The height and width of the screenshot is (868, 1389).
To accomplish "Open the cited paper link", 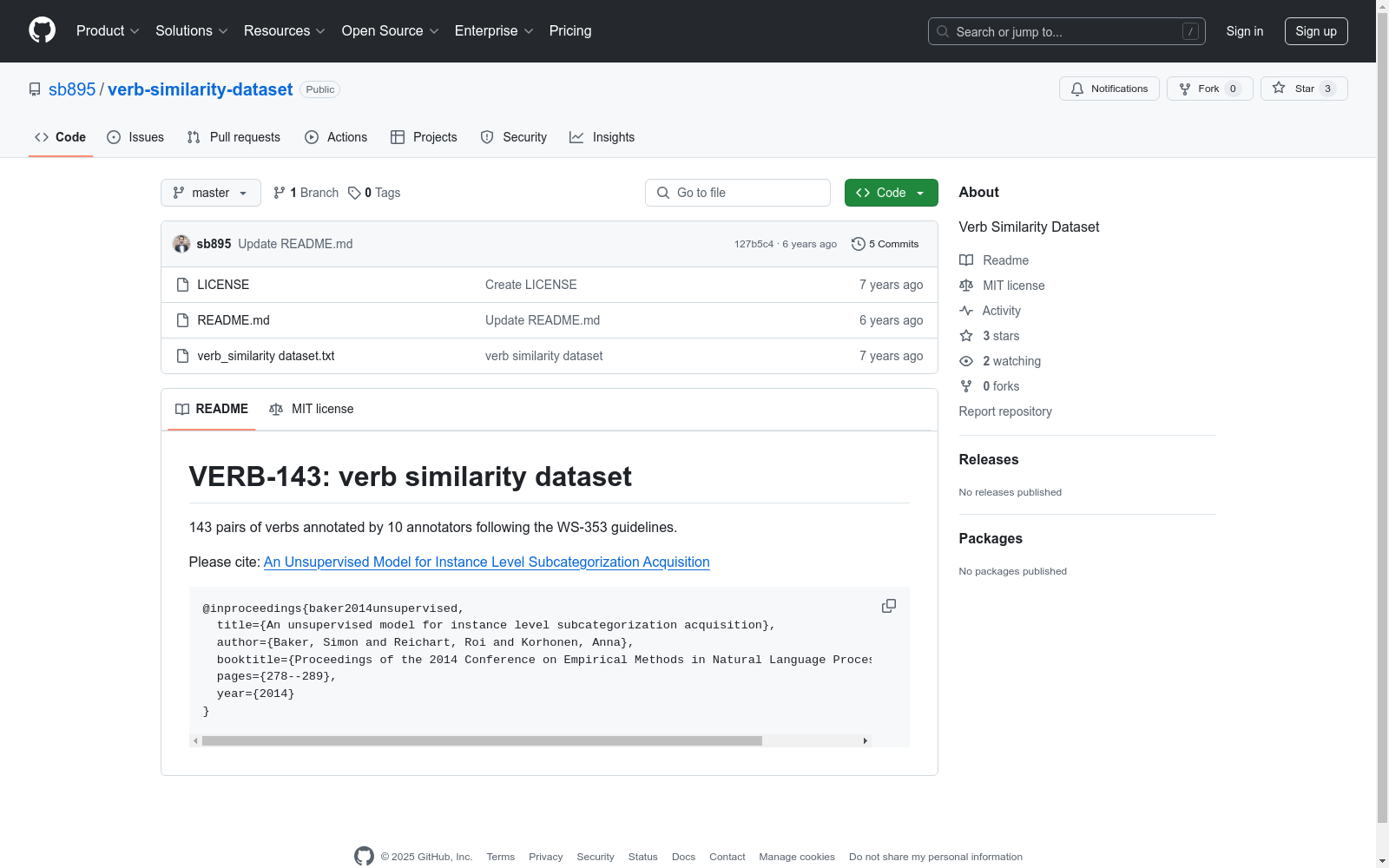I will click(487, 562).
